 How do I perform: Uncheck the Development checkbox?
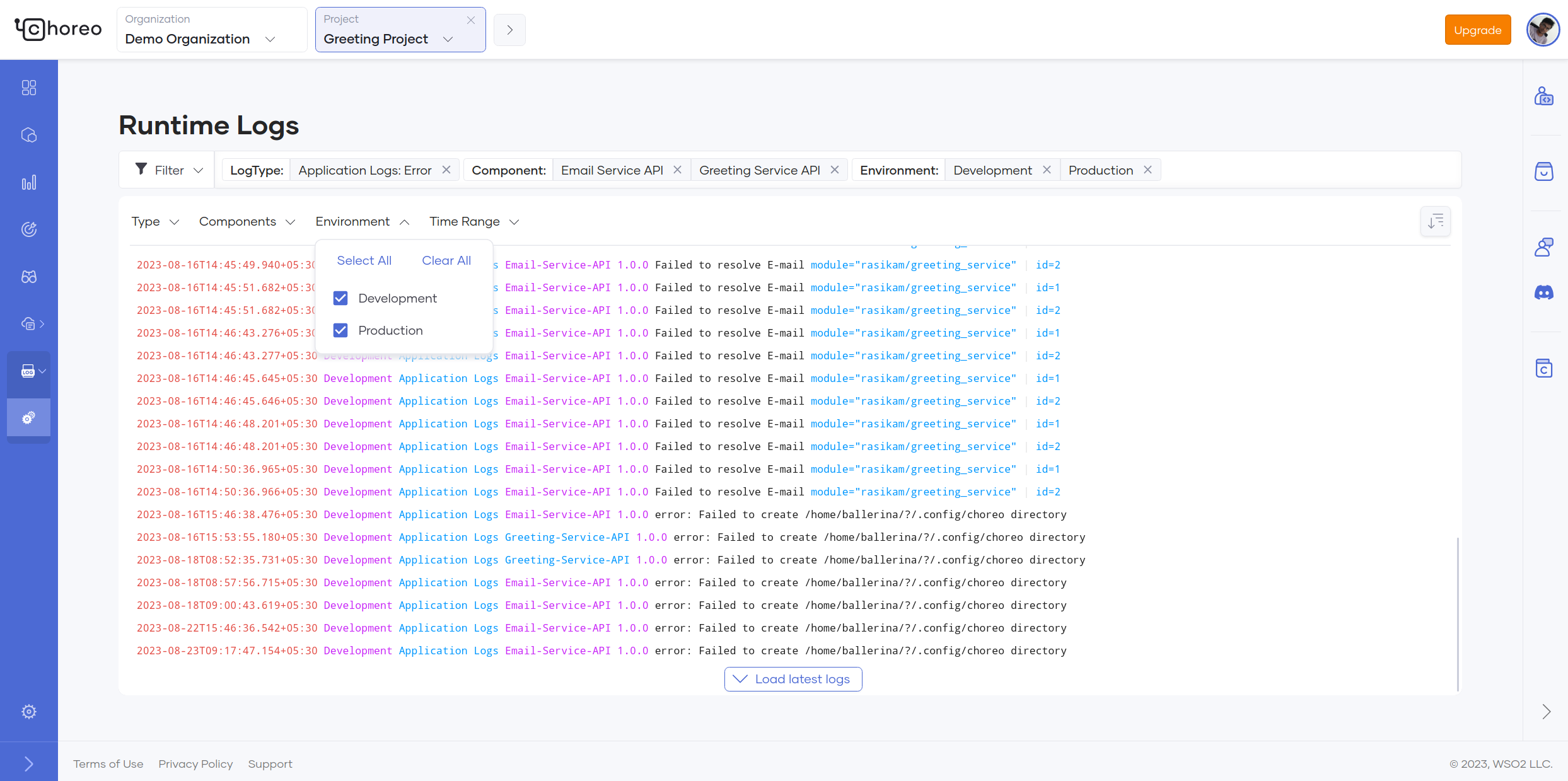pyautogui.click(x=340, y=298)
